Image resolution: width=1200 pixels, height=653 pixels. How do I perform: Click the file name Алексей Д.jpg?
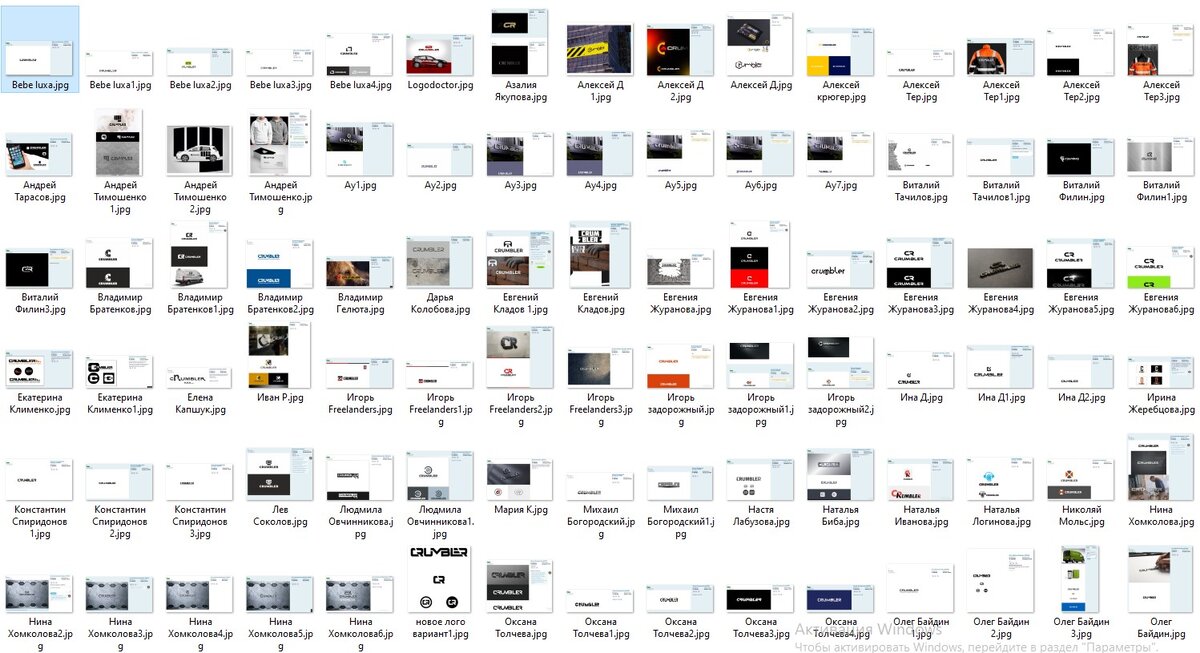tap(760, 86)
